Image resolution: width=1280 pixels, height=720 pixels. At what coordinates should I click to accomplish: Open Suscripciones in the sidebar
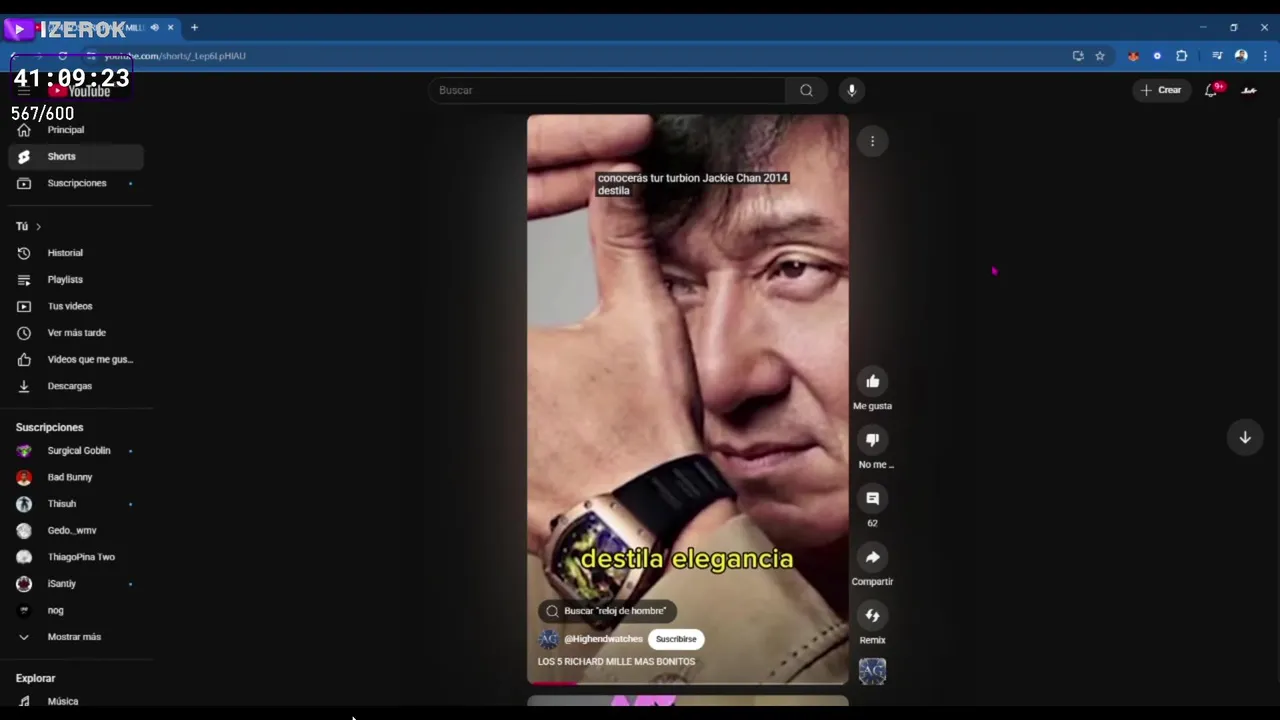point(76,183)
